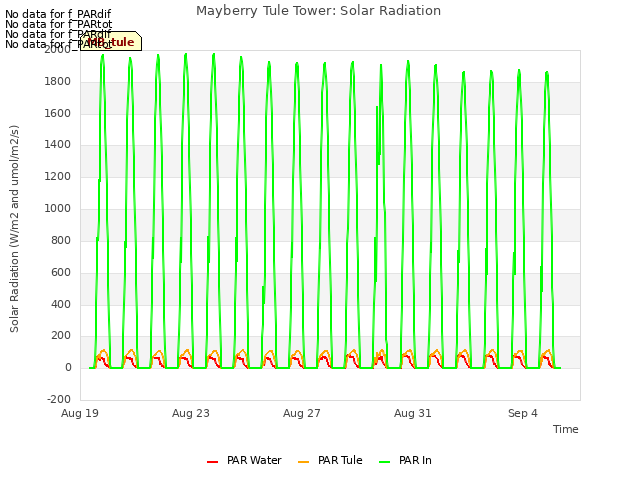The image size is (640, 480).
Task: Click the 1000 y-axis tick label
Action: pos(58,209)
